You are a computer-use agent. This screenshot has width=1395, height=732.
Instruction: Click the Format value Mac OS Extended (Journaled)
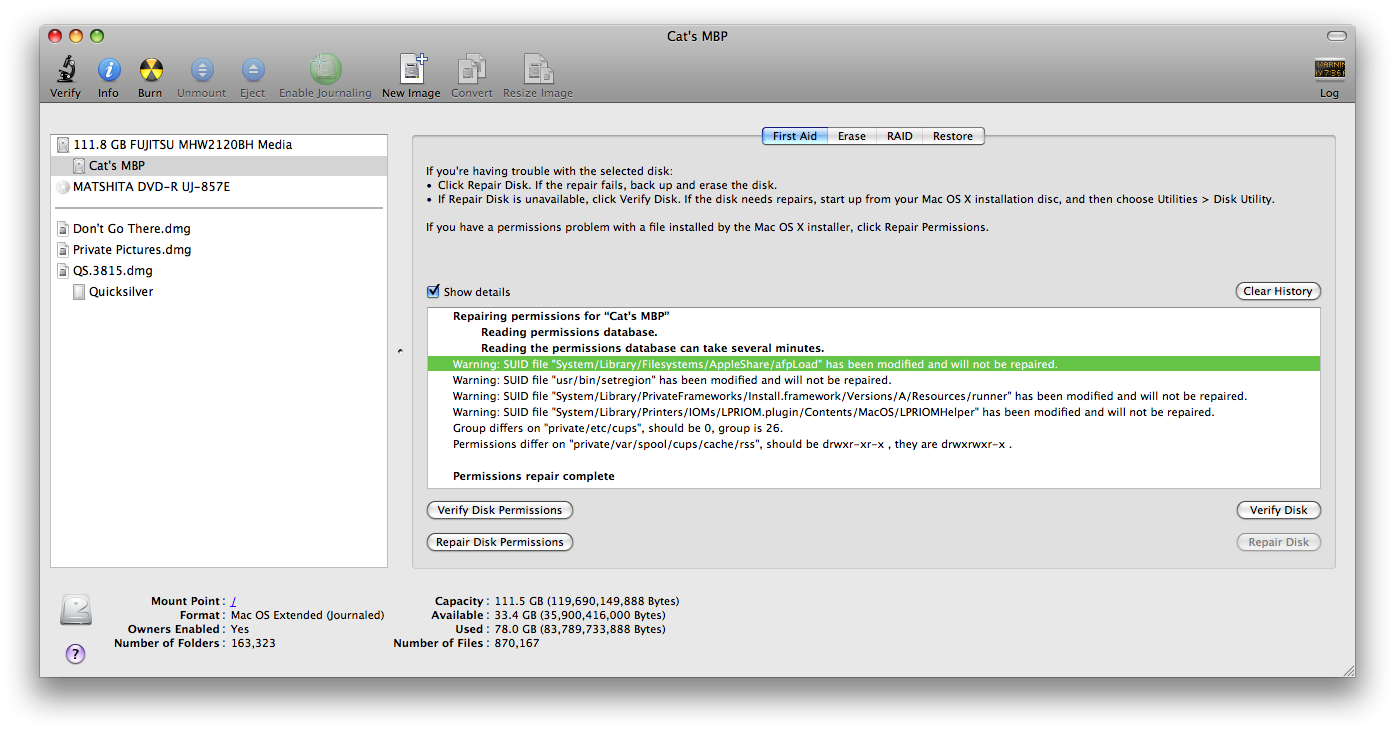[307, 616]
